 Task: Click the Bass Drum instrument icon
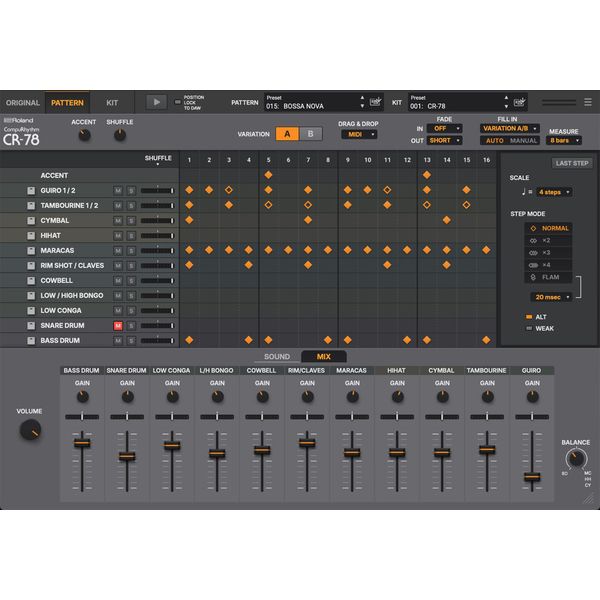click(31, 341)
